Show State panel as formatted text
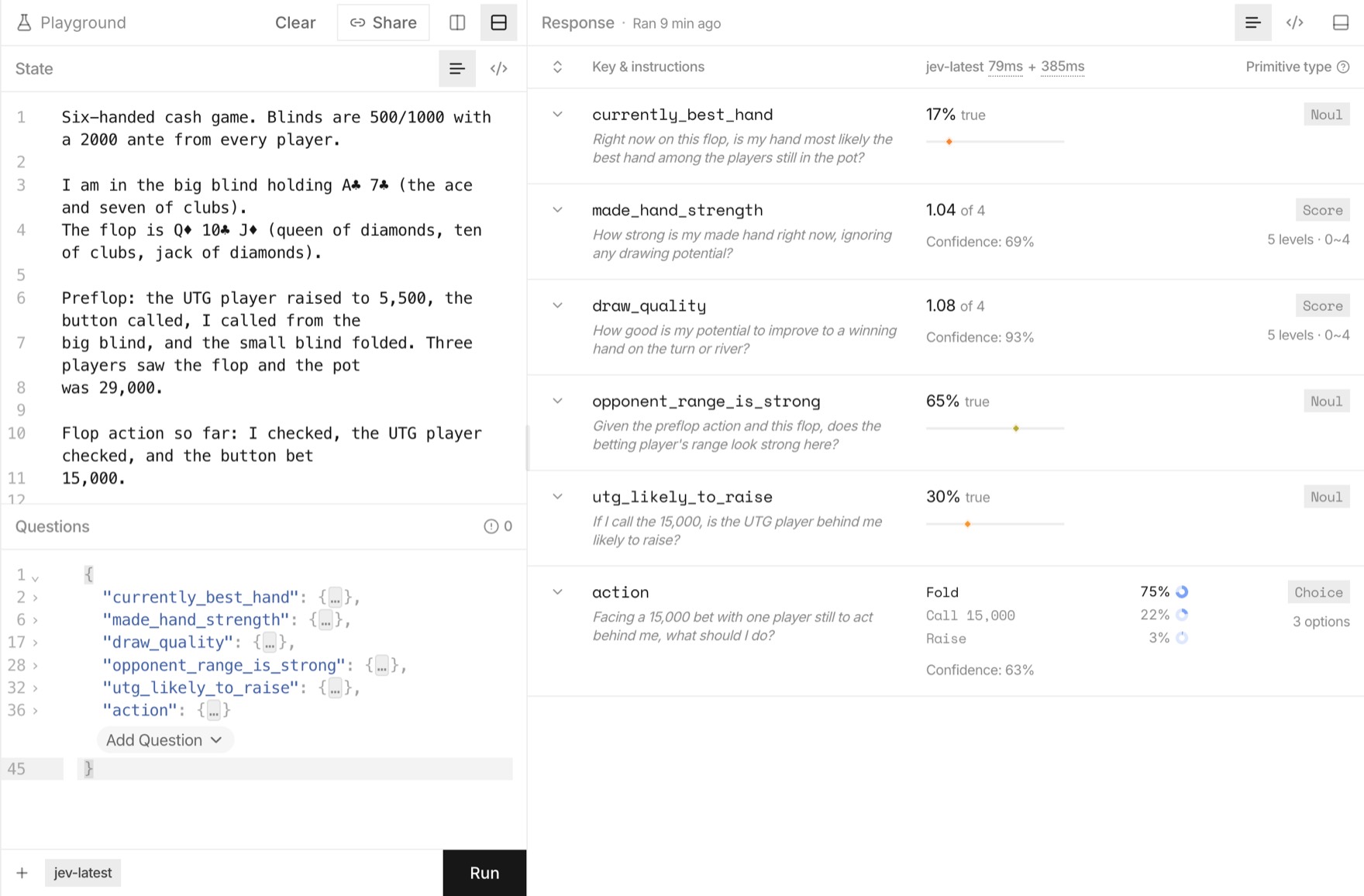The image size is (1364, 896). (457, 69)
